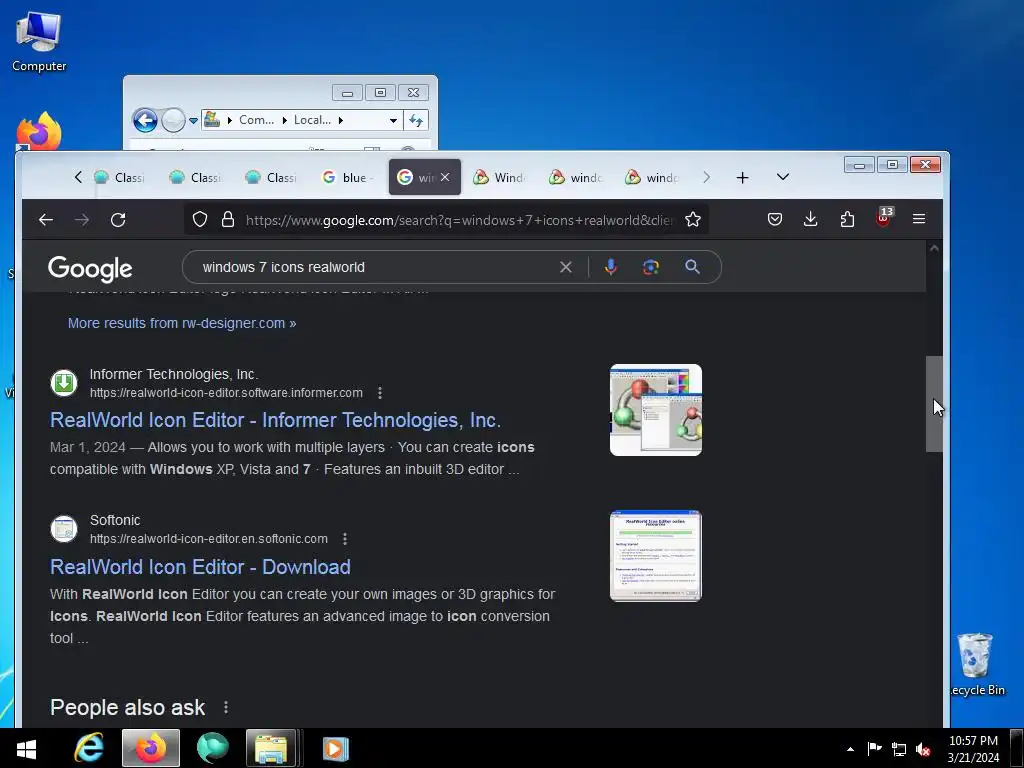1024x768 pixels.
Task: Click the realworld-icon-editor.software.informer.com URL
Action: 226,392
